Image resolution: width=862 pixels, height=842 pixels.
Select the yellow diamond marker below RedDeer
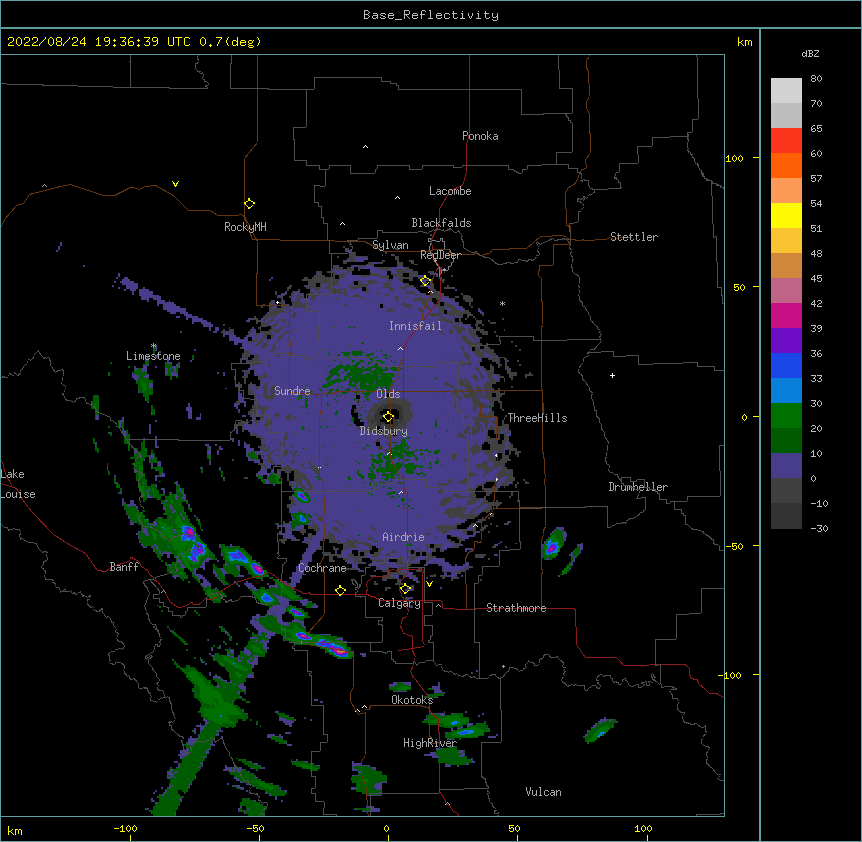425,281
